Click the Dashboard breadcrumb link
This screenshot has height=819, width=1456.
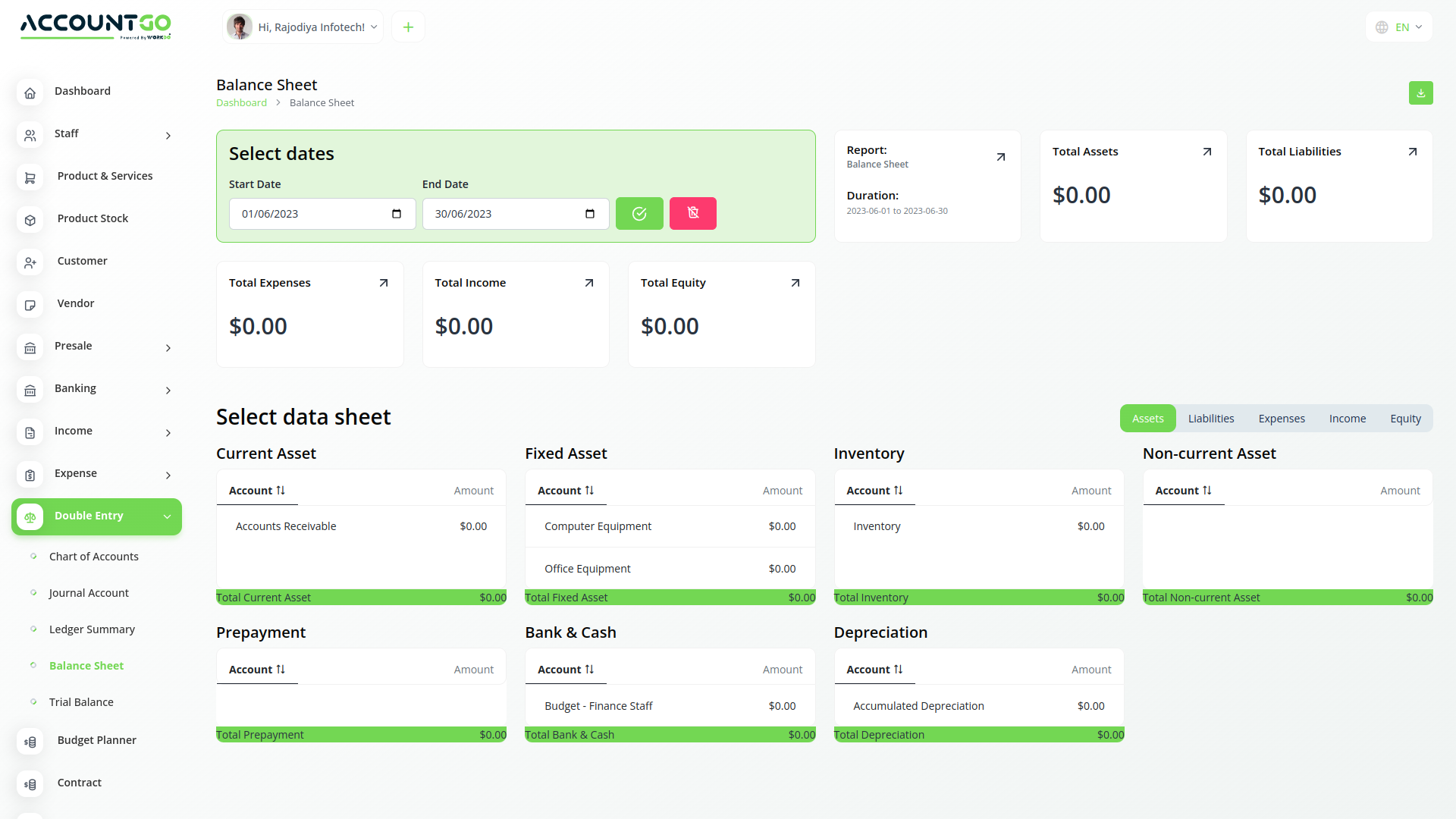(x=241, y=103)
